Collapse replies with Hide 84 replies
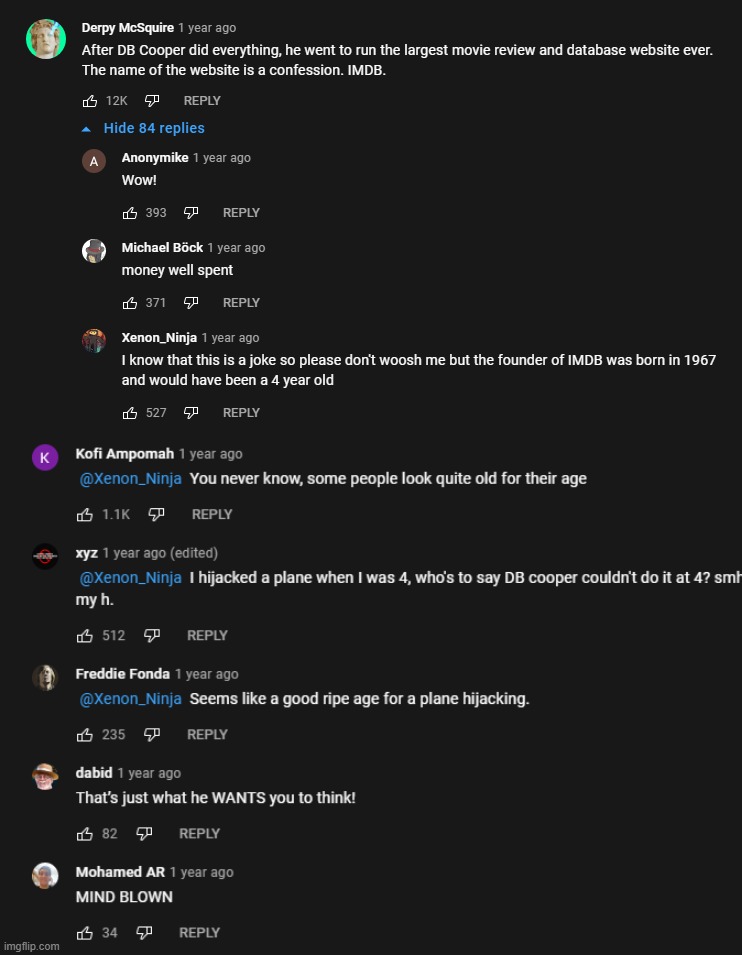Screen dimensions: 742x955 154,128
